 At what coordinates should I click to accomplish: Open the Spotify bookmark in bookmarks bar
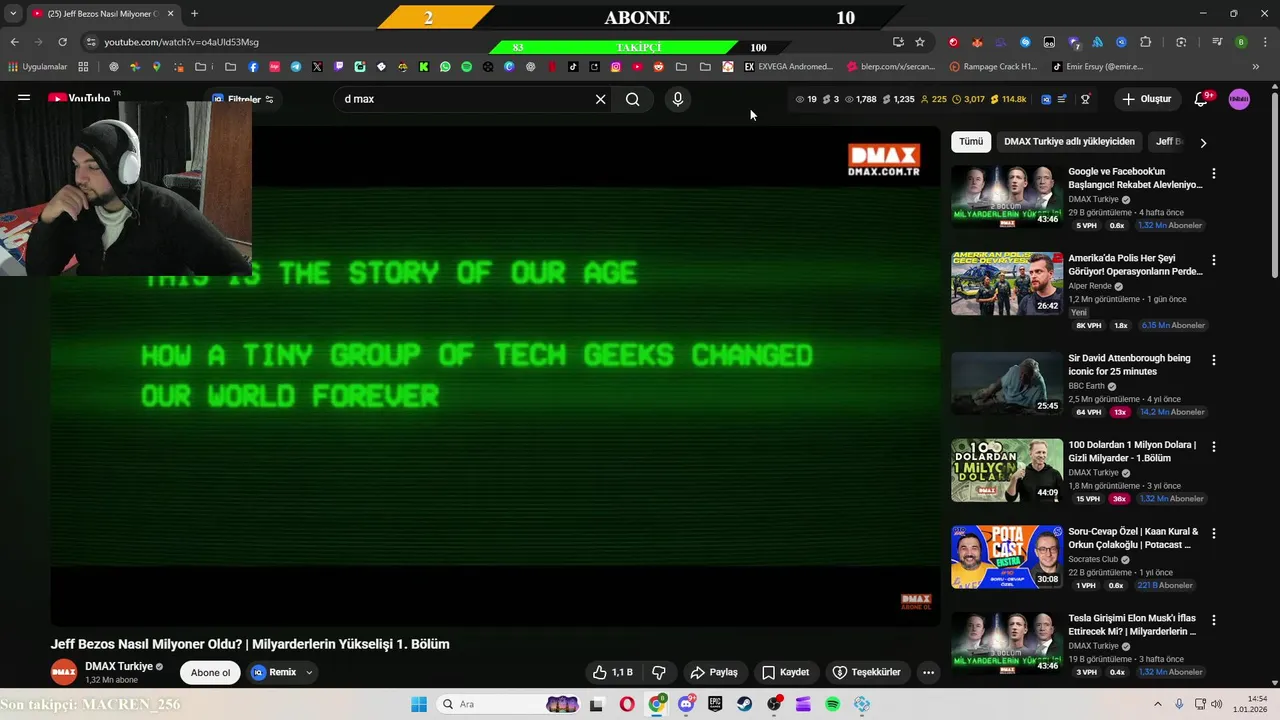point(466,67)
